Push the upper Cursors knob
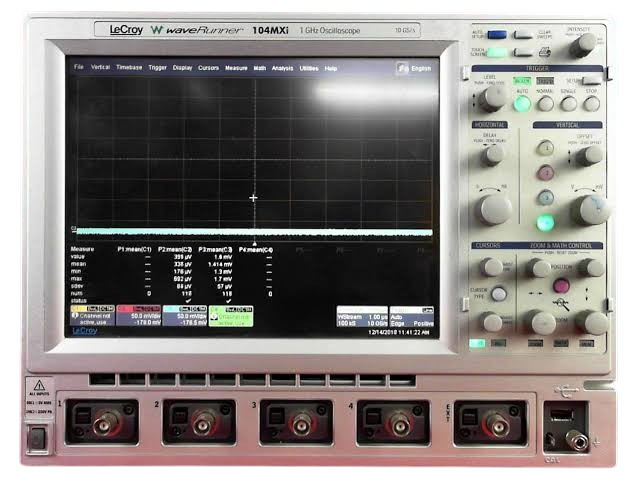 pyautogui.click(x=492, y=267)
